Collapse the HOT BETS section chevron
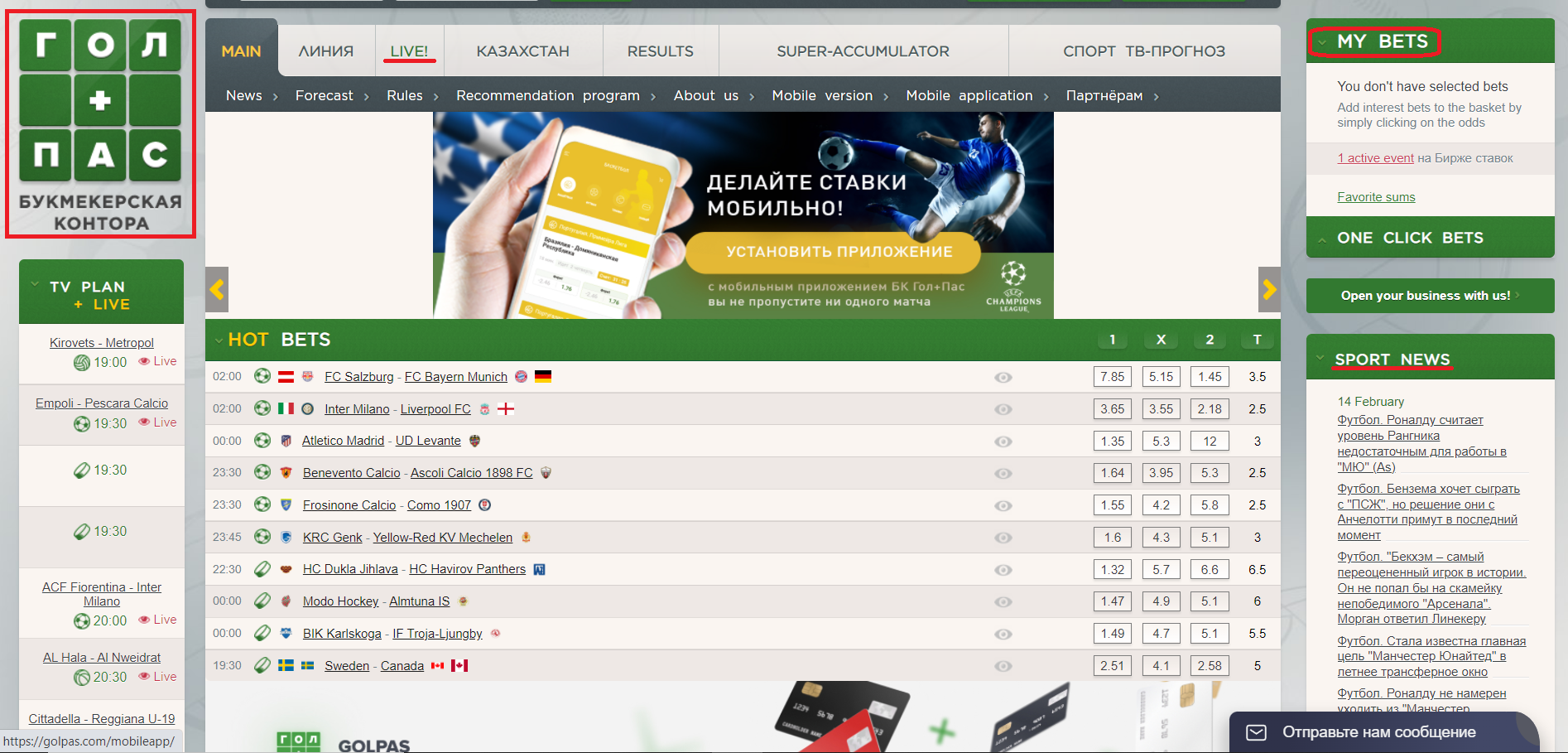The width and height of the screenshot is (1568, 753). [219, 340]
